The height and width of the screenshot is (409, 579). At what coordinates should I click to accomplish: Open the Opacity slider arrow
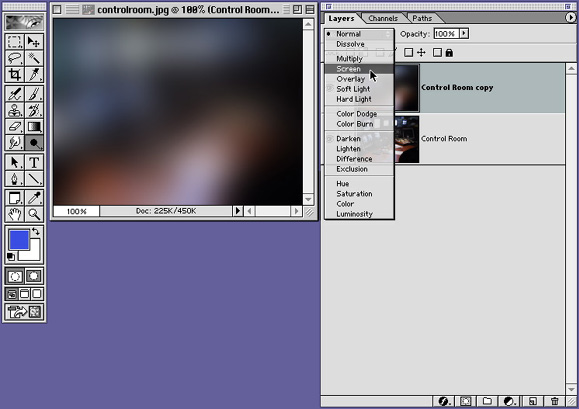coord(464,34)
